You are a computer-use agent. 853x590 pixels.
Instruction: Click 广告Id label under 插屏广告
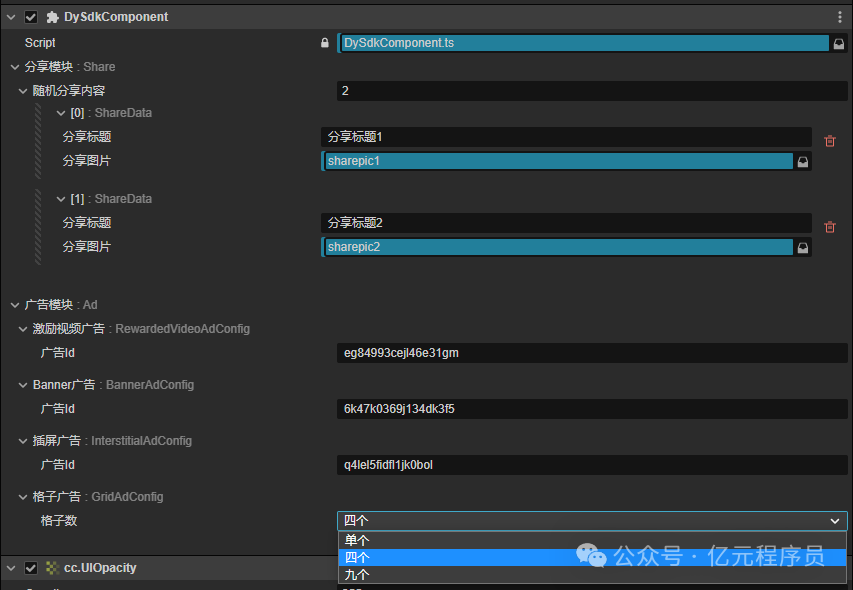58,465
